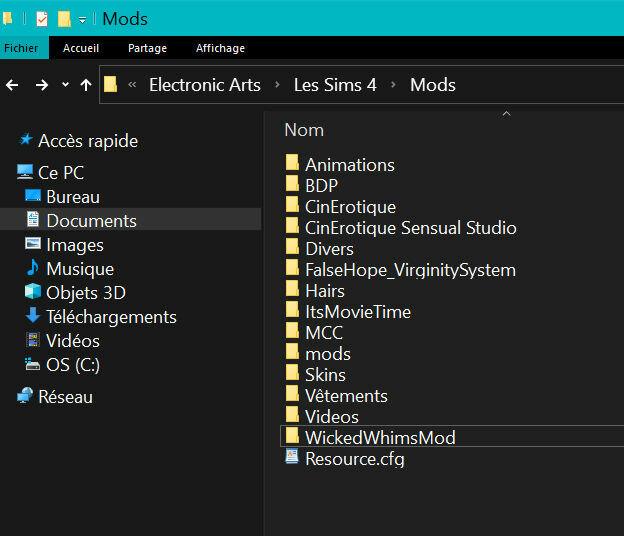624x536 pixels.
Task: Navigate to Les Sims 4 breadcrumb
Action: (x=335, y=85)
